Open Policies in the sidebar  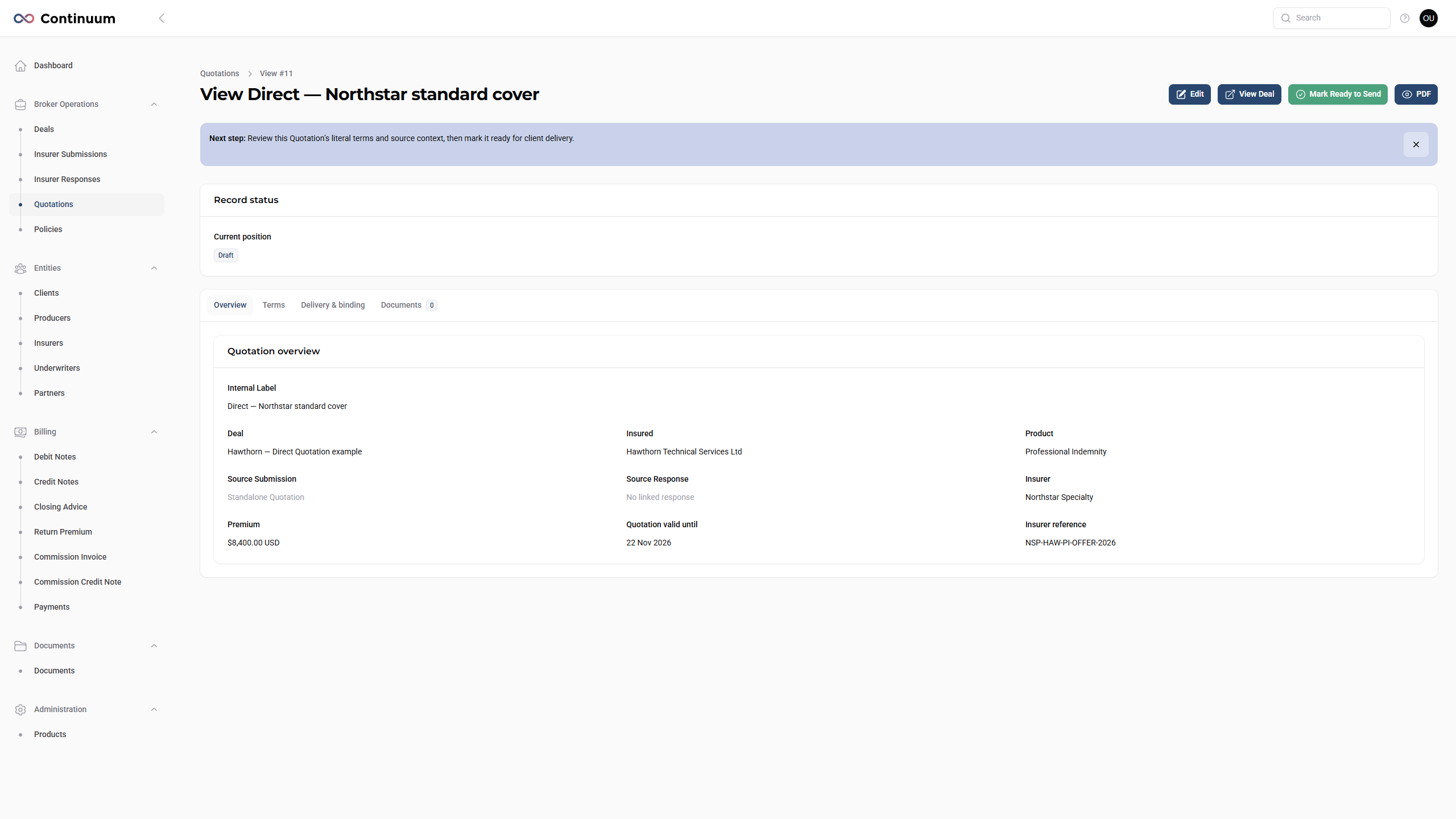click(86, 229)
